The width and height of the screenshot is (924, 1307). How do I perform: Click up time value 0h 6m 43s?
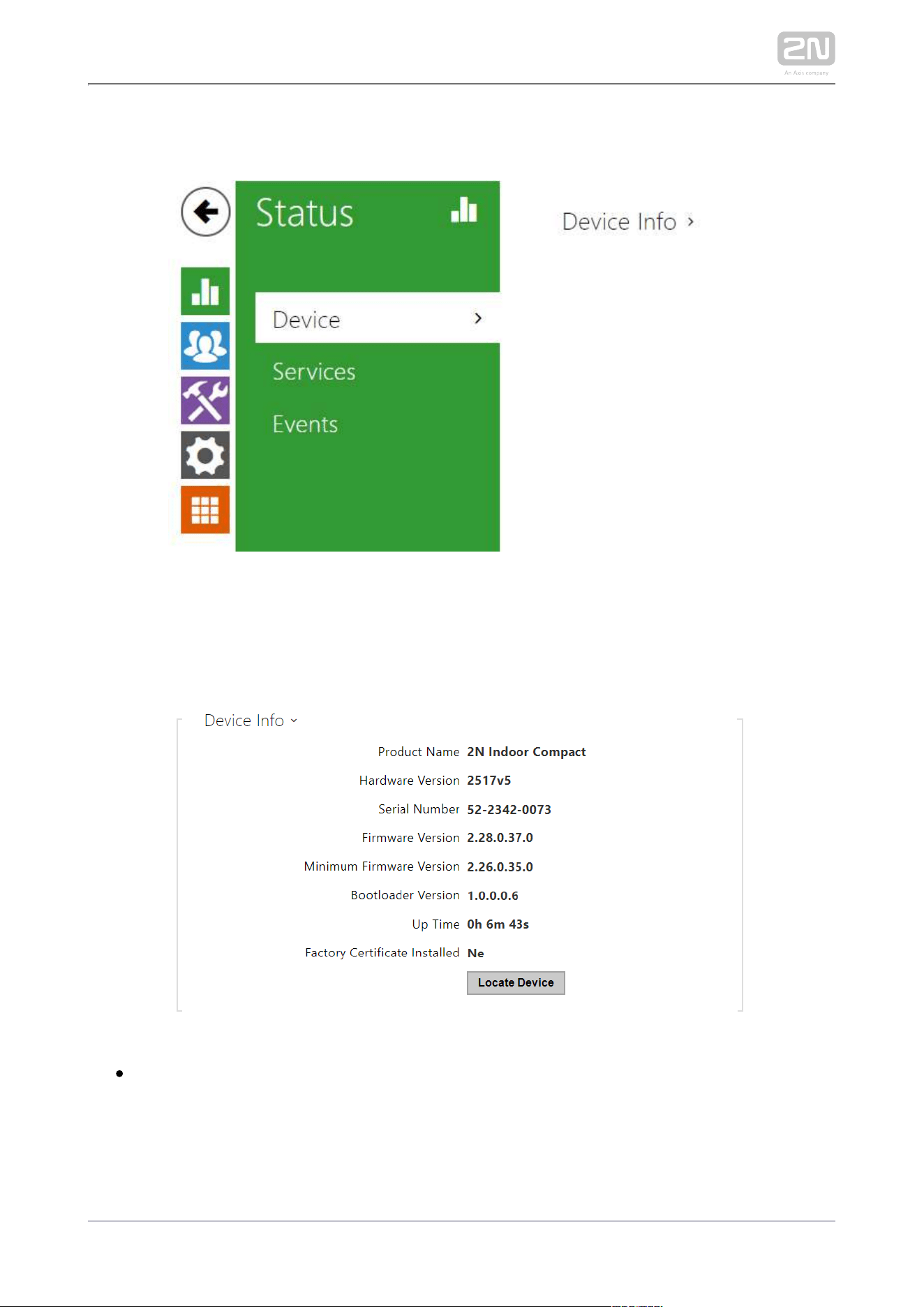(498, 924)
